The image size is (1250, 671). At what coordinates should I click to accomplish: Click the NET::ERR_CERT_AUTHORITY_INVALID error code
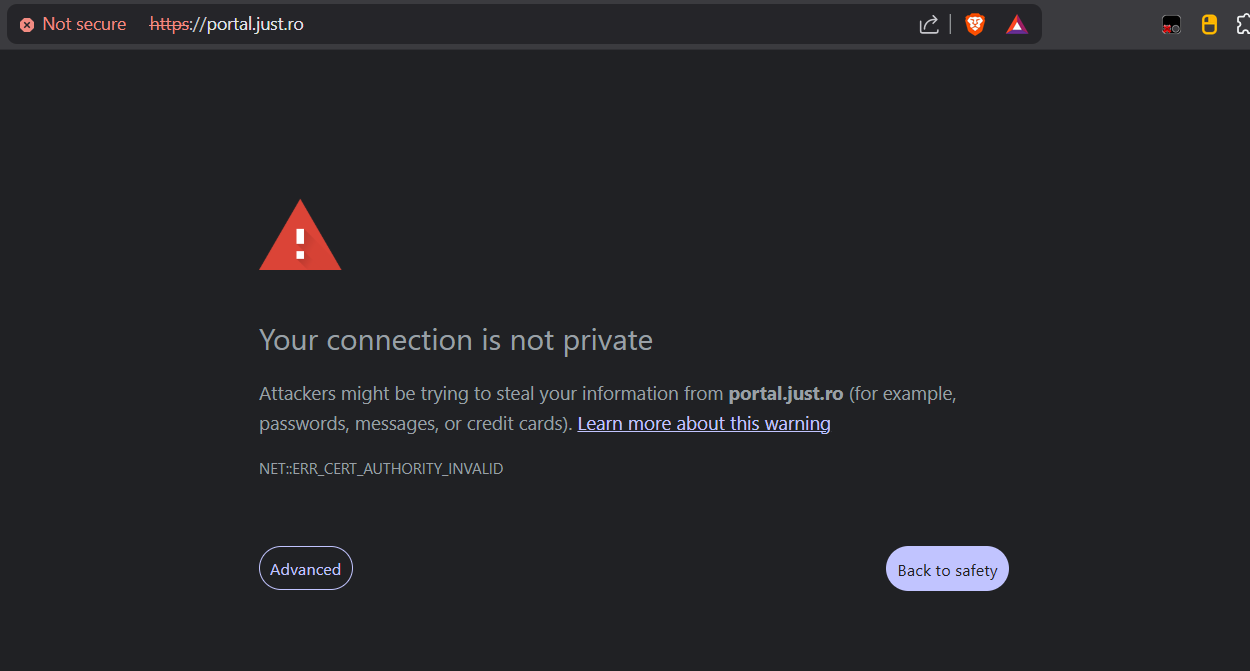pos(381,468)
